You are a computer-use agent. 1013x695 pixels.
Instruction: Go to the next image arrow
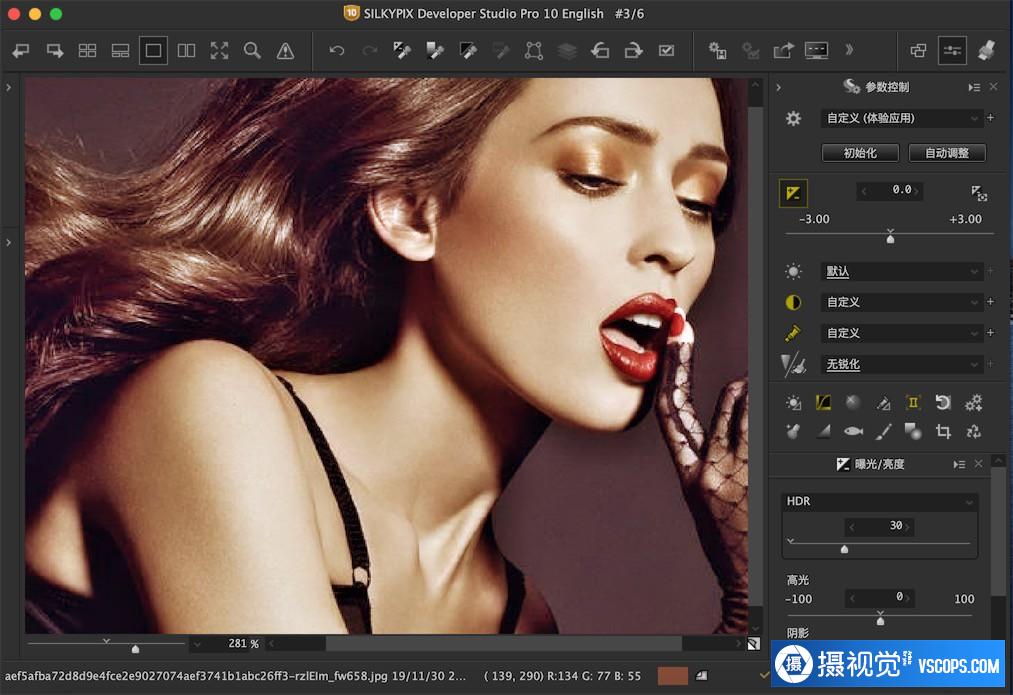coord(55,50)
